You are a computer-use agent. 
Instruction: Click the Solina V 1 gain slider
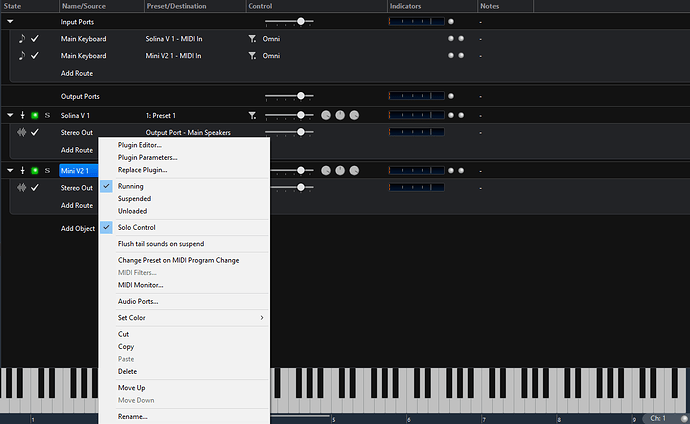click(289, 115)
